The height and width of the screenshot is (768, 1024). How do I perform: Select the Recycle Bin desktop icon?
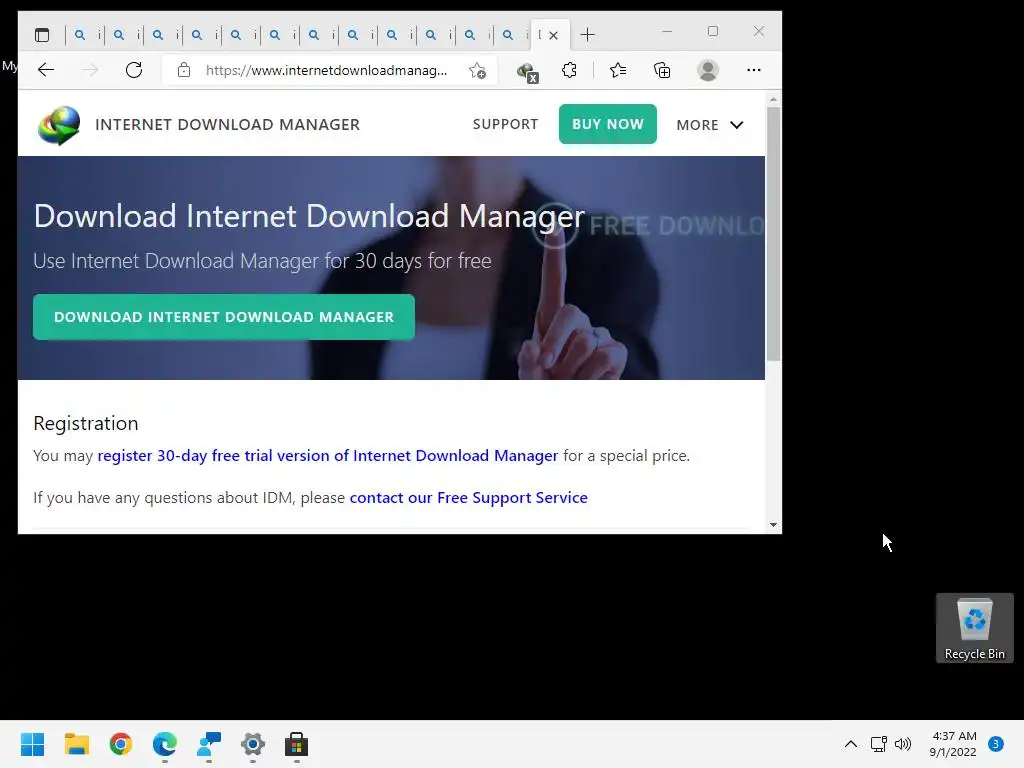coord(974,628)
